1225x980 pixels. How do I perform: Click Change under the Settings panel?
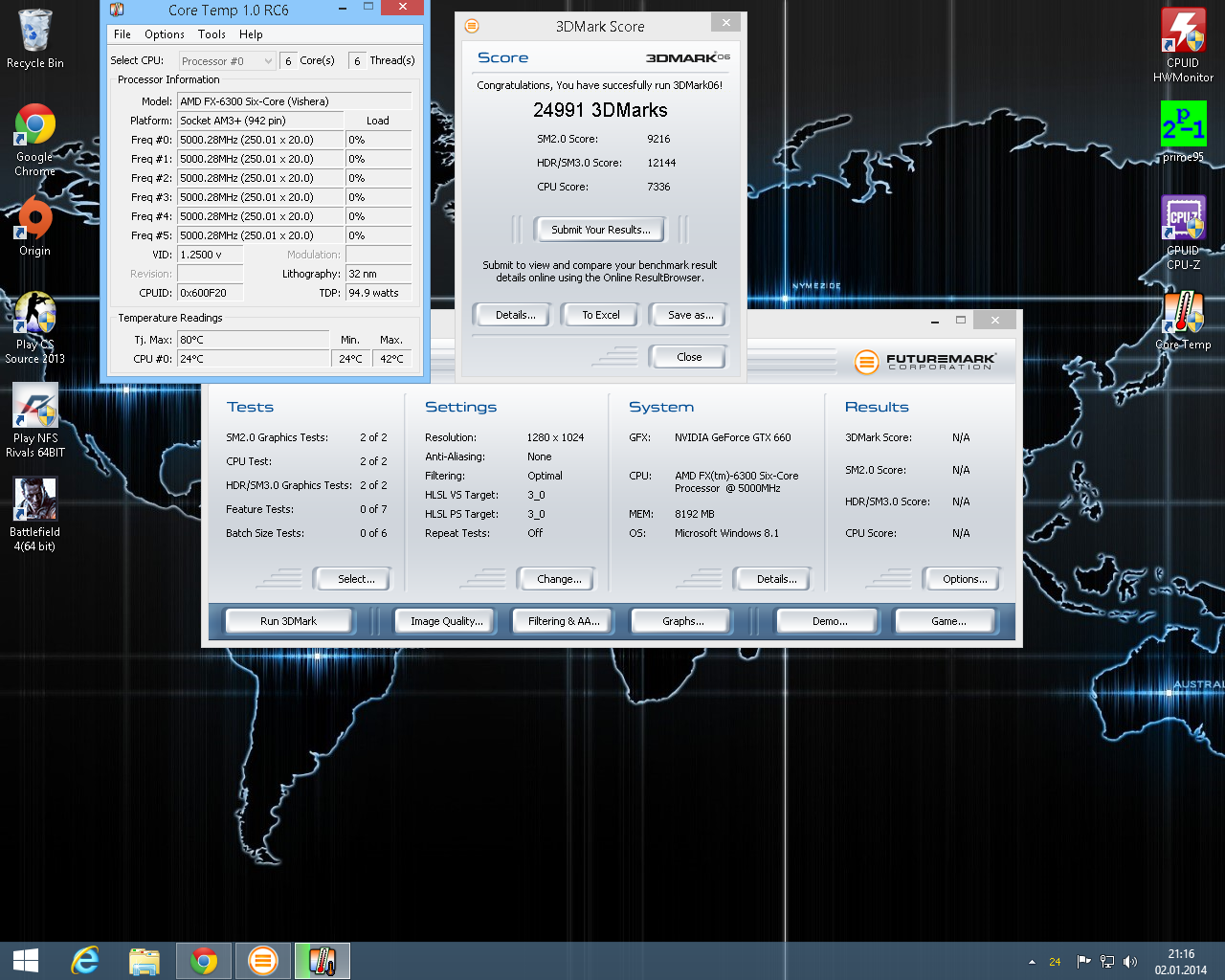pos(559,579)
